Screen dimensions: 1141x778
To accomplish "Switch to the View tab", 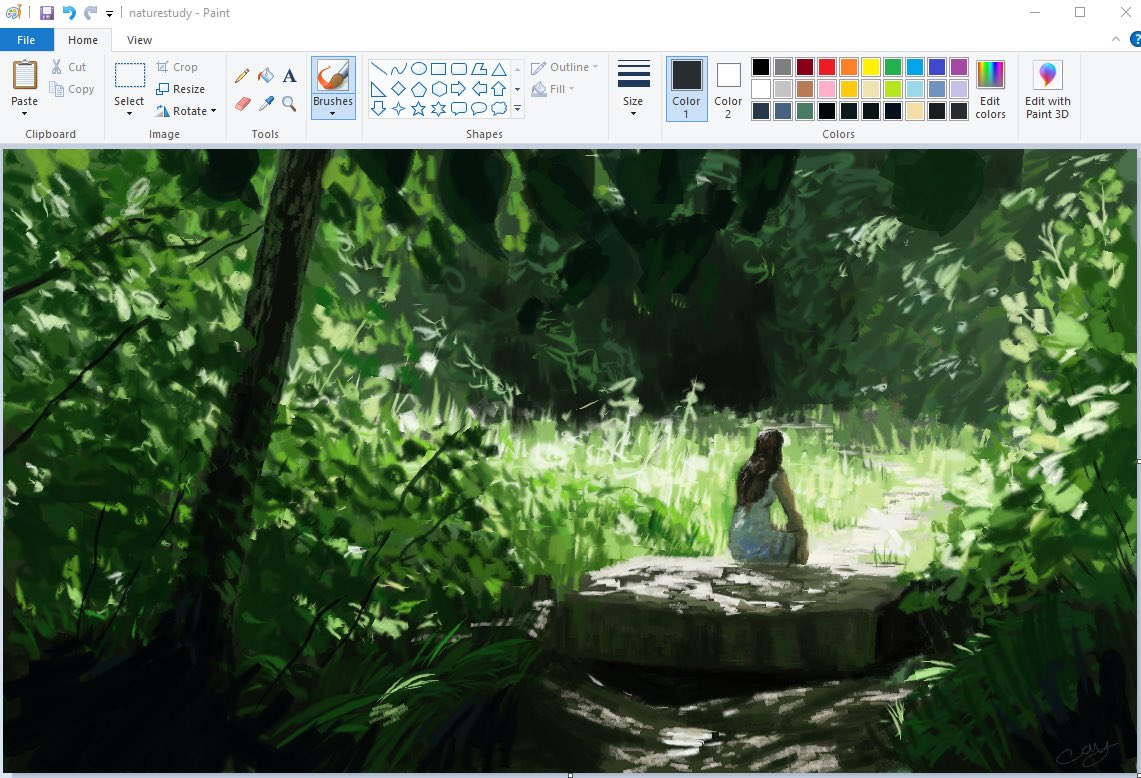I will tap(139, 40).
